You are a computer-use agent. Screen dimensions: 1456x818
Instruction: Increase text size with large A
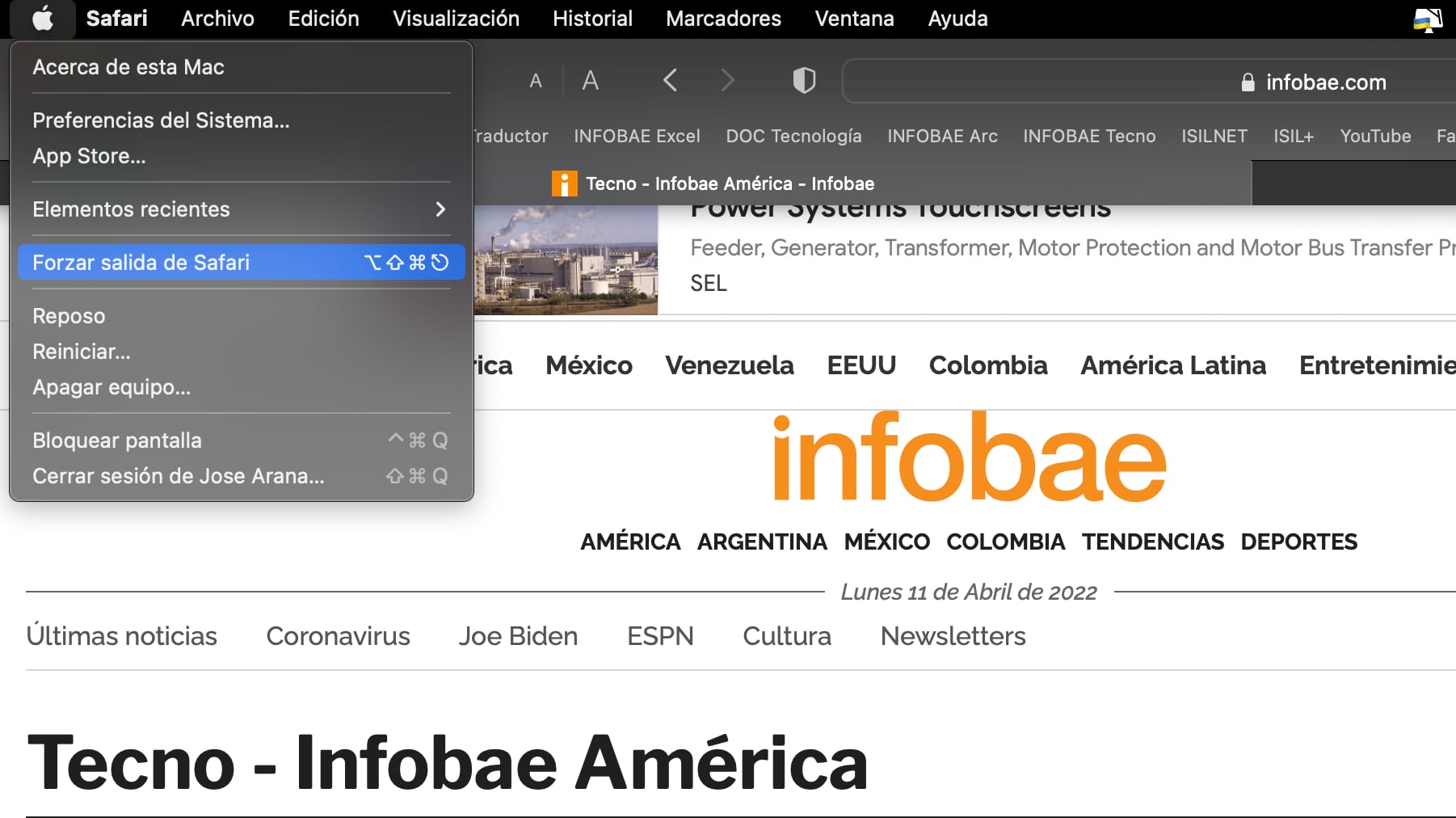click(591, 81)
